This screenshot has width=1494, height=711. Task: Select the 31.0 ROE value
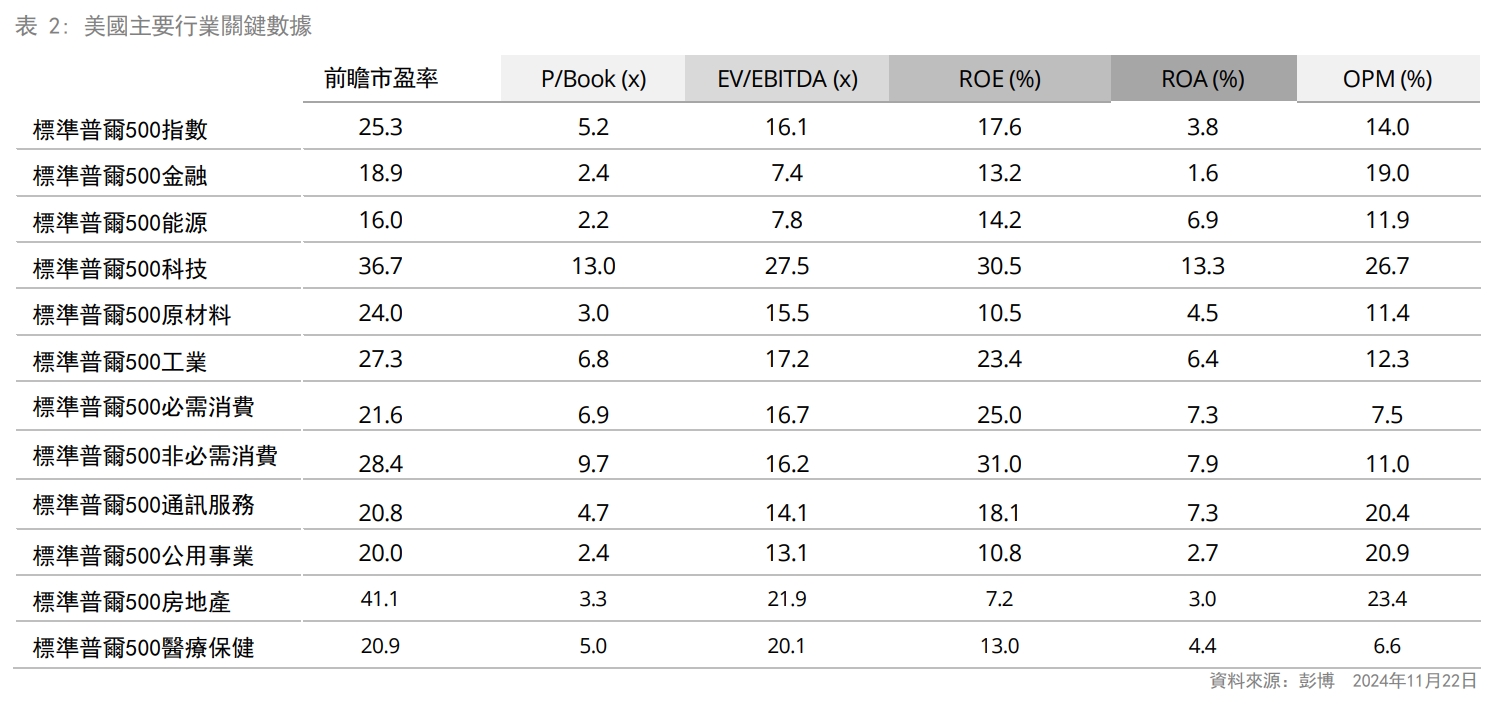(x=999, y=464)
